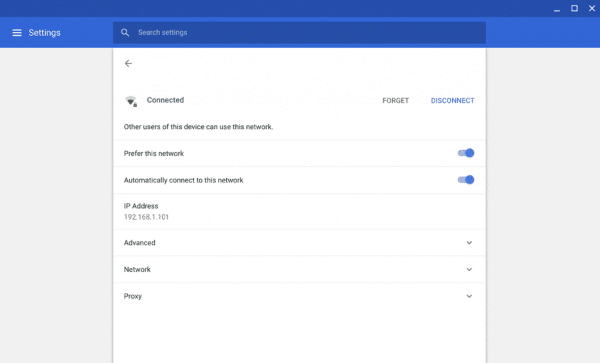This screenshot has width=600, height=363.
Task: Select the IP address 192.168.1.101
Action: pyautogui.click(x=146, y=217)
